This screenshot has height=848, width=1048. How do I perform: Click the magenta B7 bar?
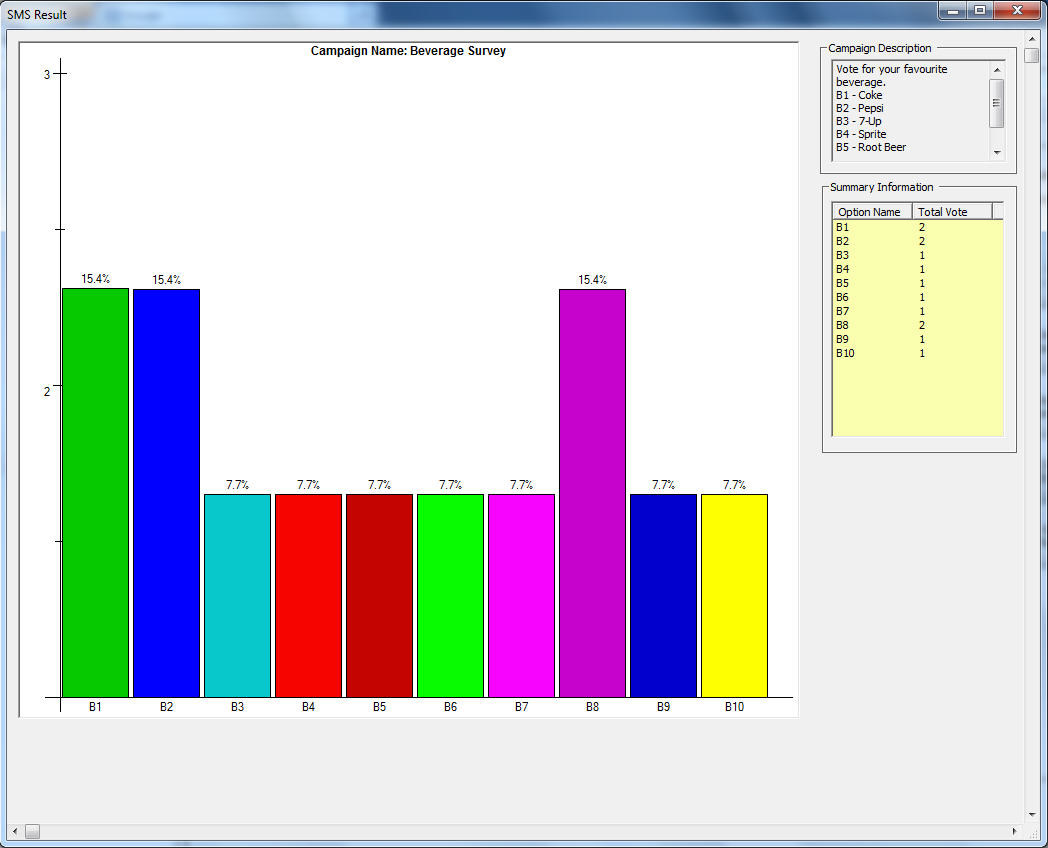click(521, 596)
